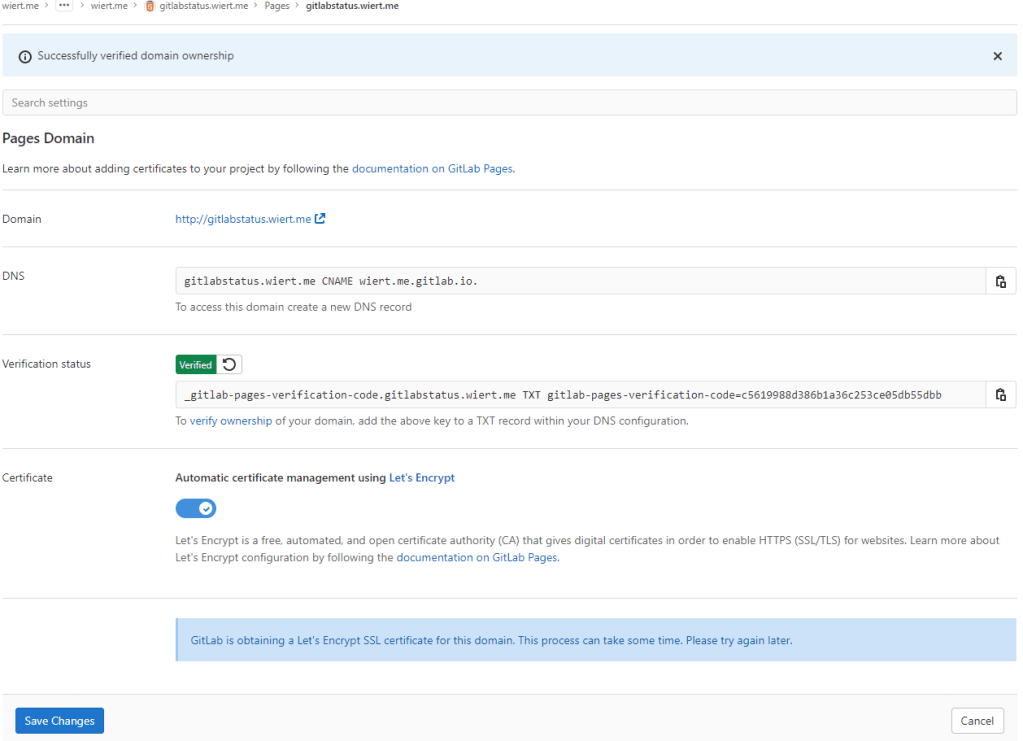Expand the collapsed breadcrumb ellipsis
The height and width of the screenshot is (741, 1023).
click(x=65, y=6)
